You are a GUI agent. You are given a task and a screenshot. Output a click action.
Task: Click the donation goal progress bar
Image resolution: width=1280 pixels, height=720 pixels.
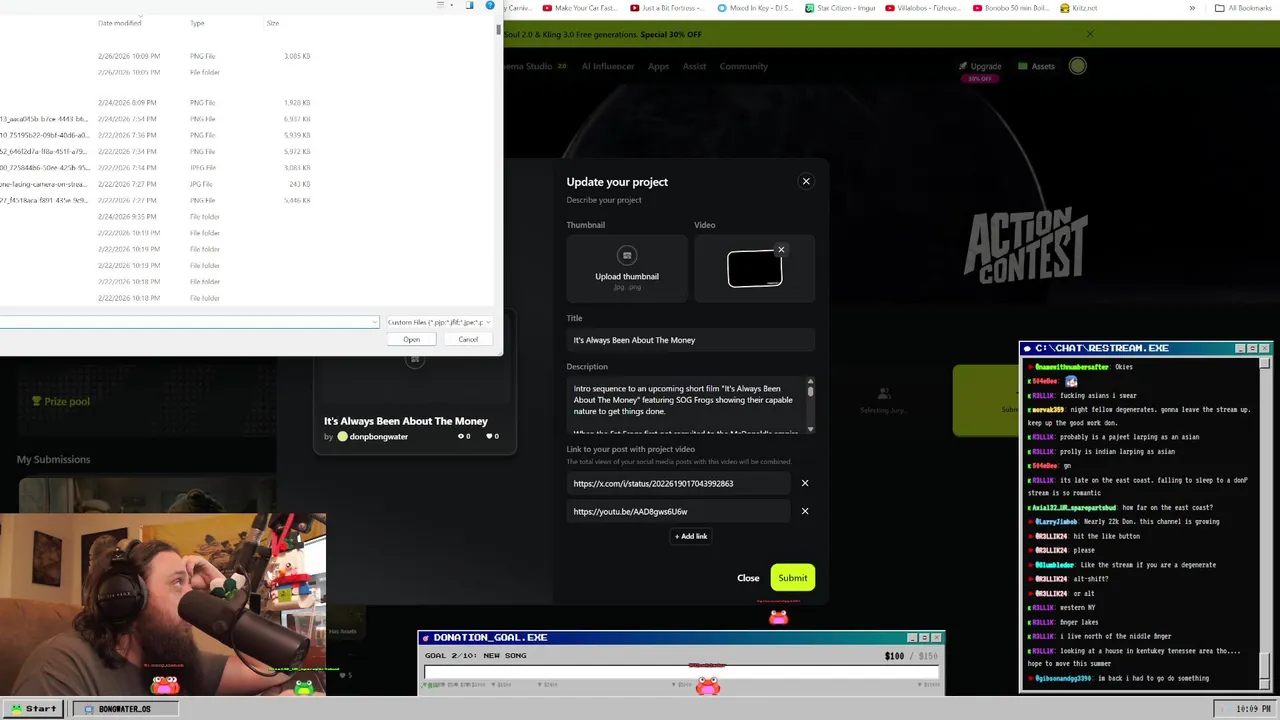pyautogui.click(x=682, y=672)
